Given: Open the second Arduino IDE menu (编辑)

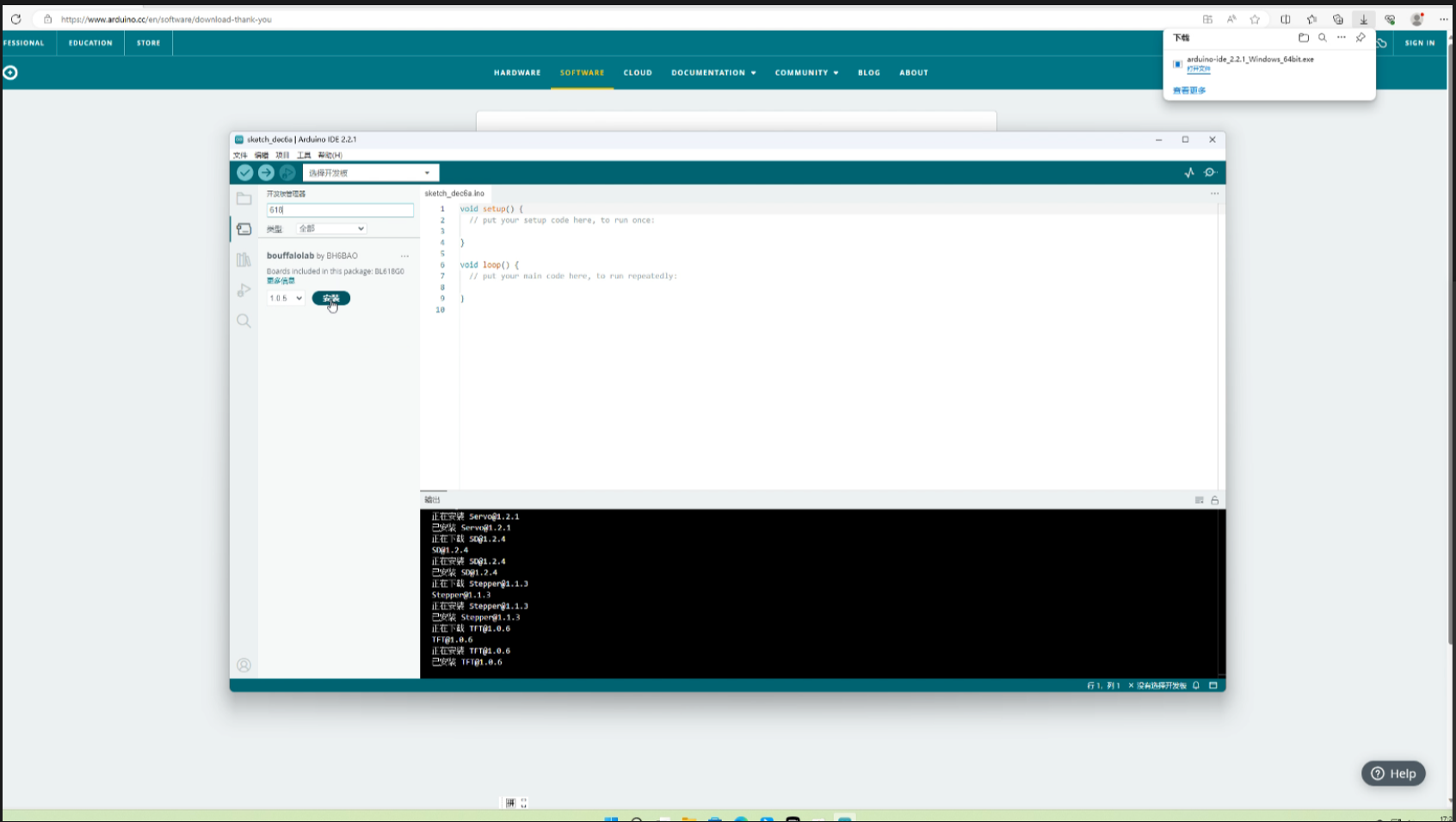Looking at the screenshot, I should [x=262, y=156].
